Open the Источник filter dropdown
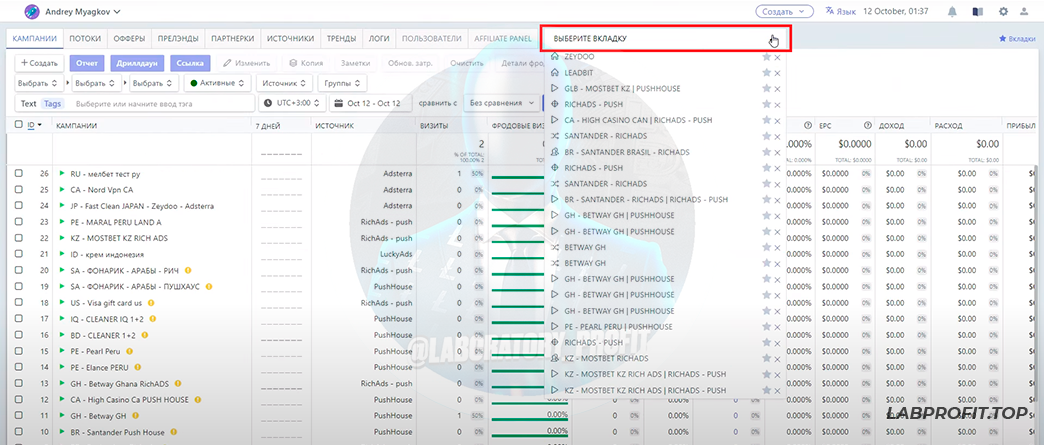Screen dimensions: 1044x445 pos(283,83)
